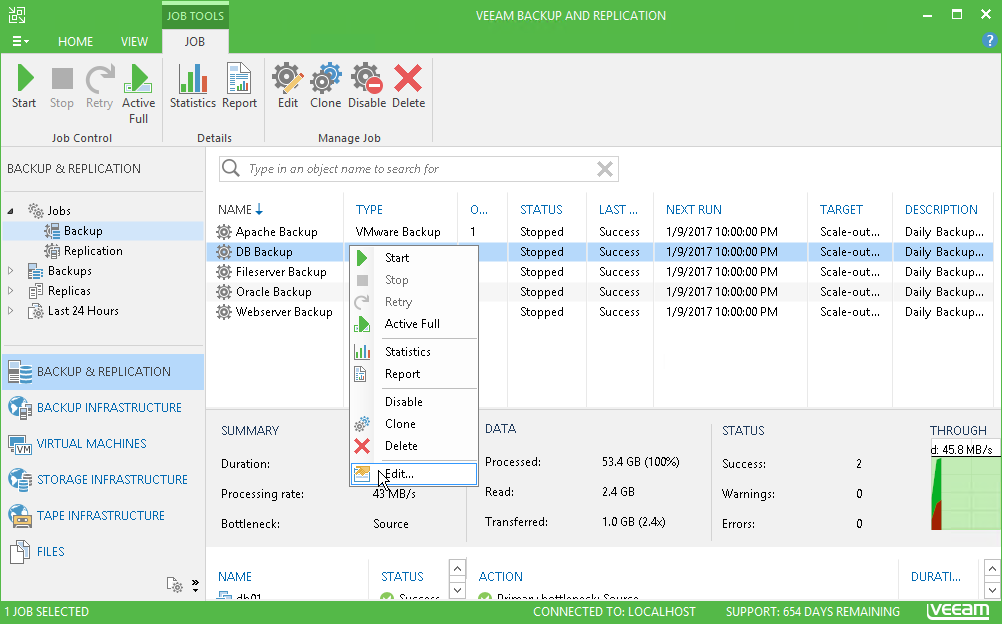Select Backup under Jobs tree
The width and height of the screenshot is (1002, 624).
pyautogui.click(x=83, y=231)
